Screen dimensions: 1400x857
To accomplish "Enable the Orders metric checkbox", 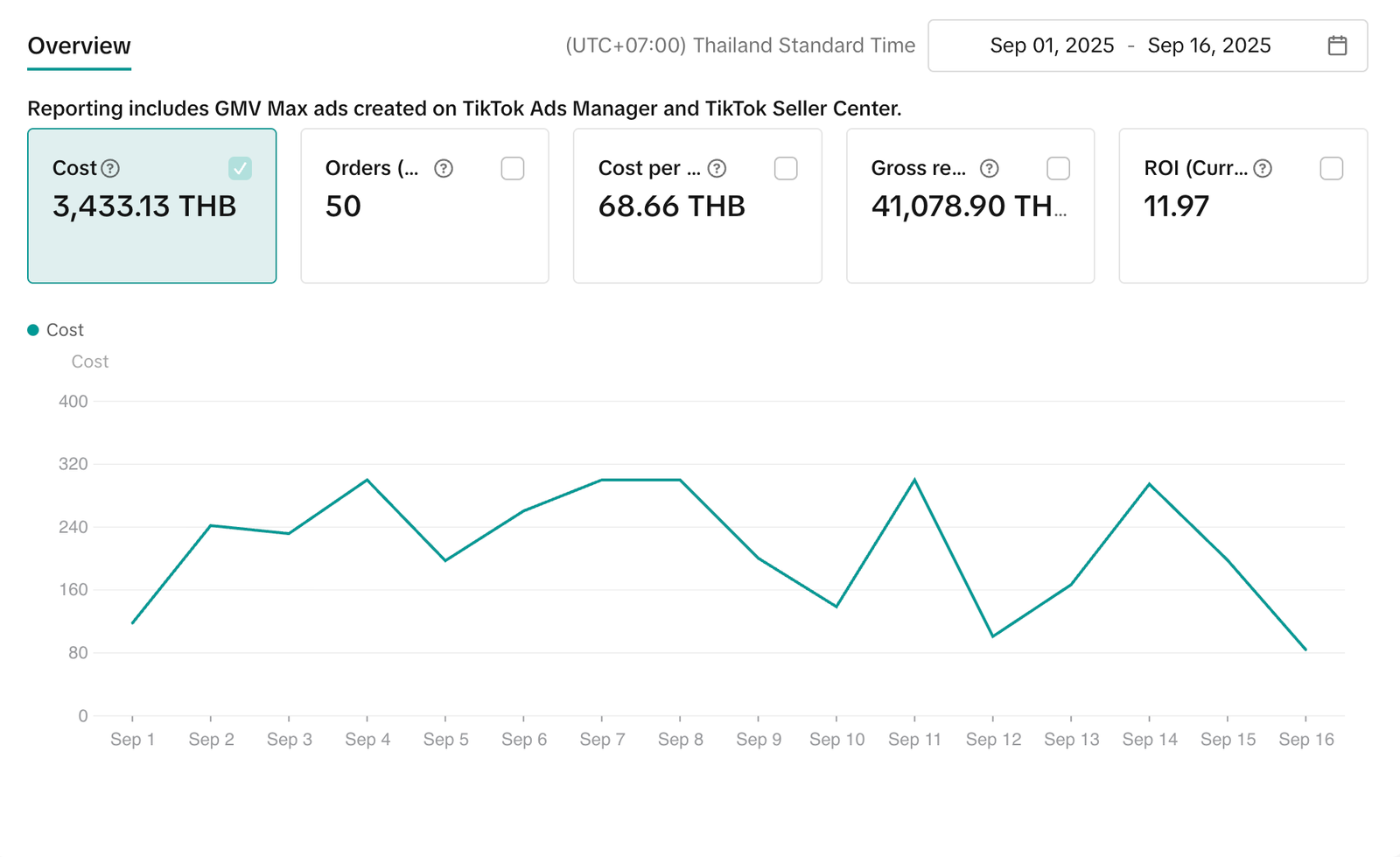I will point(513,168).
